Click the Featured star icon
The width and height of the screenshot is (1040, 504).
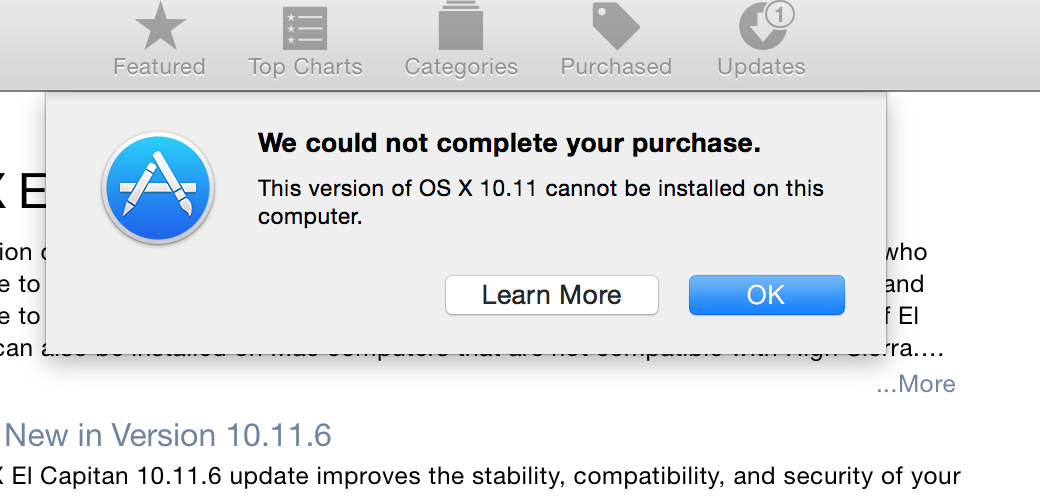point(158,26)
